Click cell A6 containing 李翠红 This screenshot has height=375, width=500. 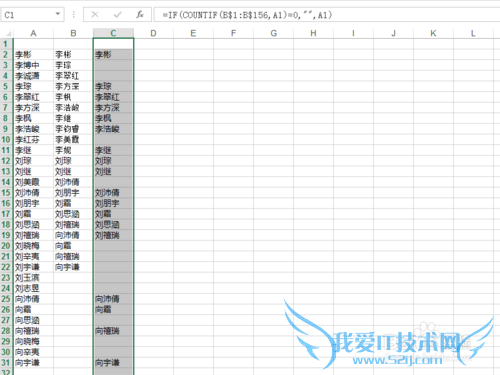coord(33,97)
